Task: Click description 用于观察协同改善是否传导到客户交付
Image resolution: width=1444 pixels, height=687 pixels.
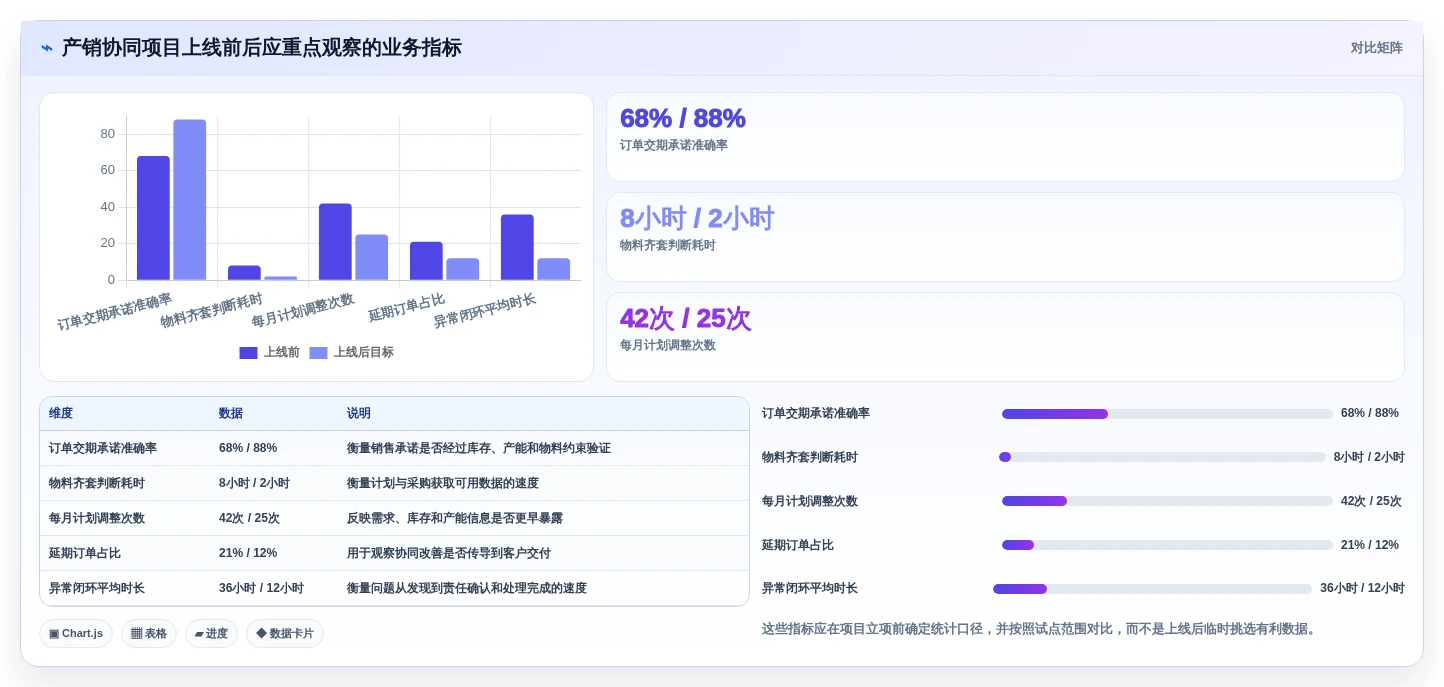Action: (449, 553)
